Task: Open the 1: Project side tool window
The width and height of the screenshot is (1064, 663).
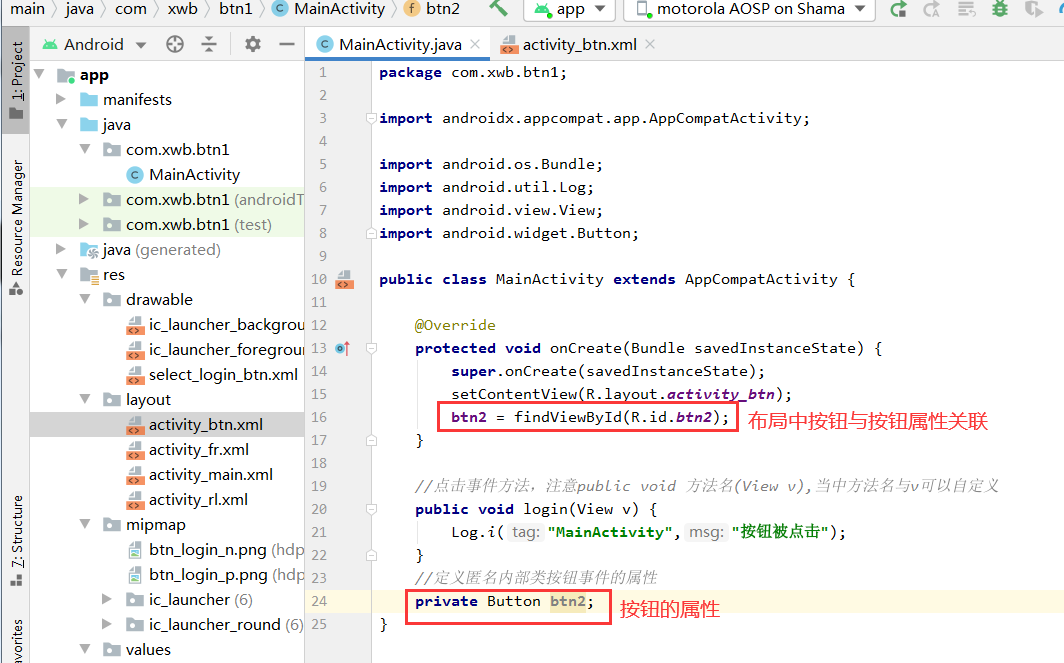Action: coord(16,78)
